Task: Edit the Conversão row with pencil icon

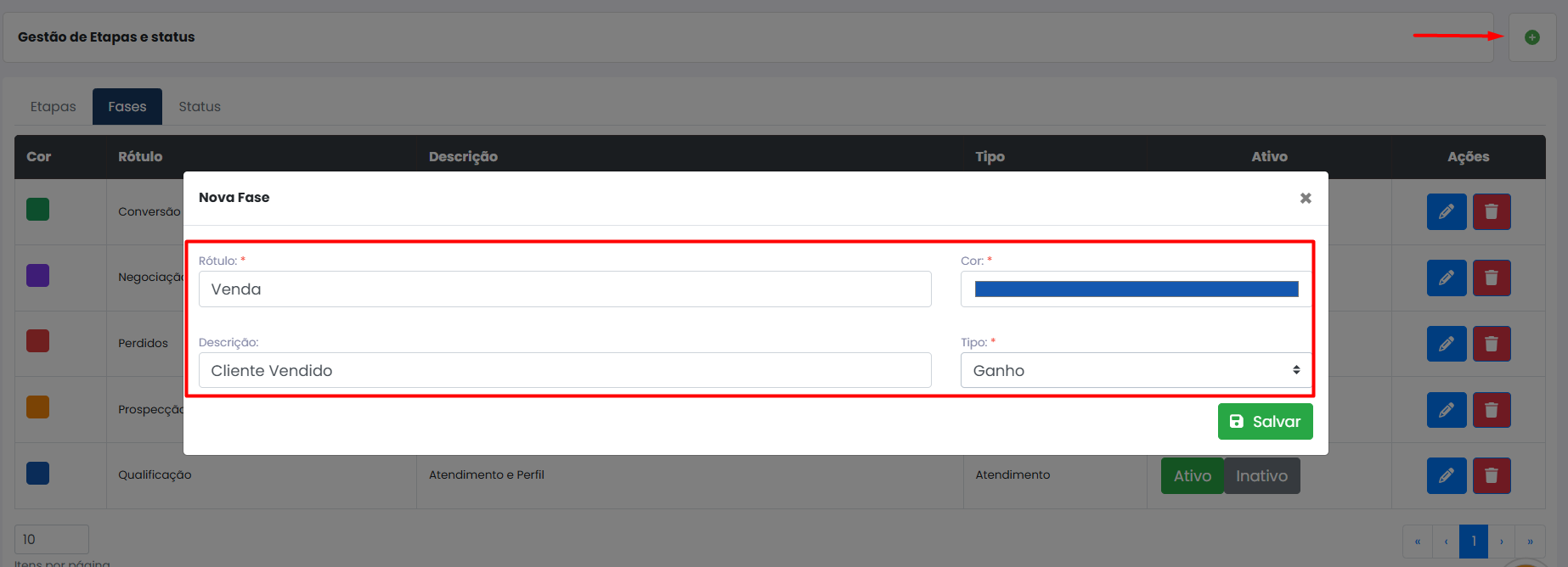Action: coord(1447,212)
